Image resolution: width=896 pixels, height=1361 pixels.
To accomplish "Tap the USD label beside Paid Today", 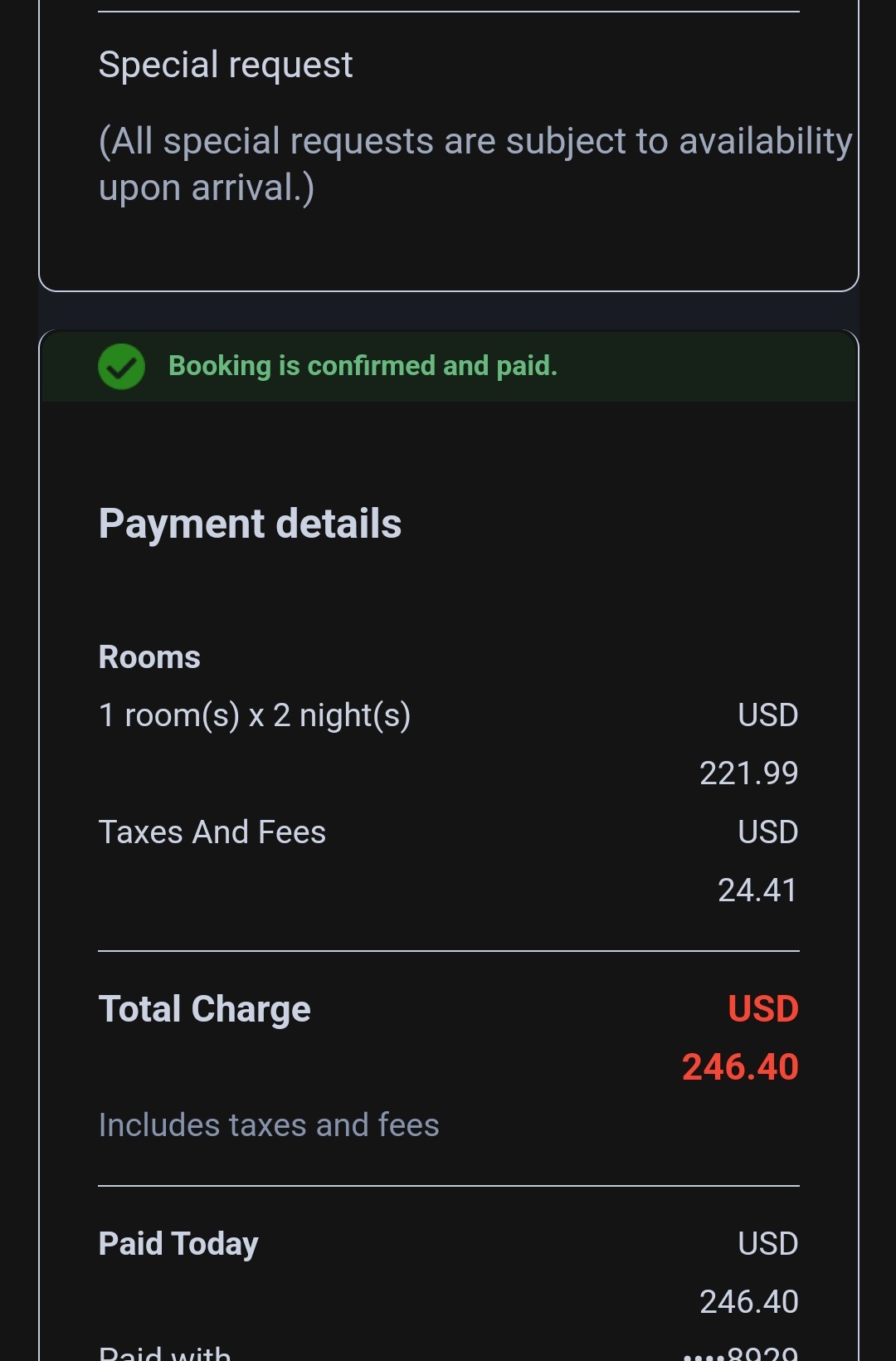I will (767, 1244).
